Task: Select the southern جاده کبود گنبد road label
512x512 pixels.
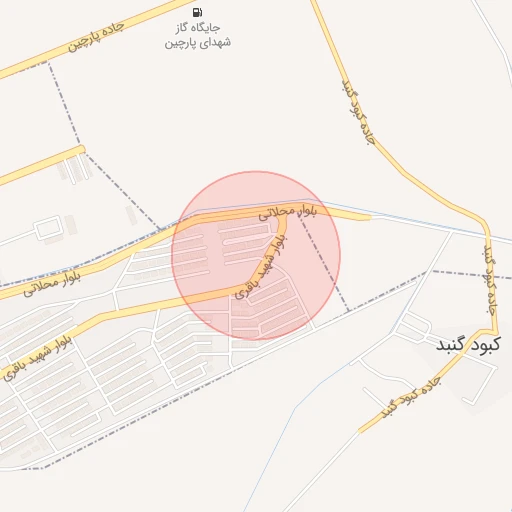Action: point(411,398)
